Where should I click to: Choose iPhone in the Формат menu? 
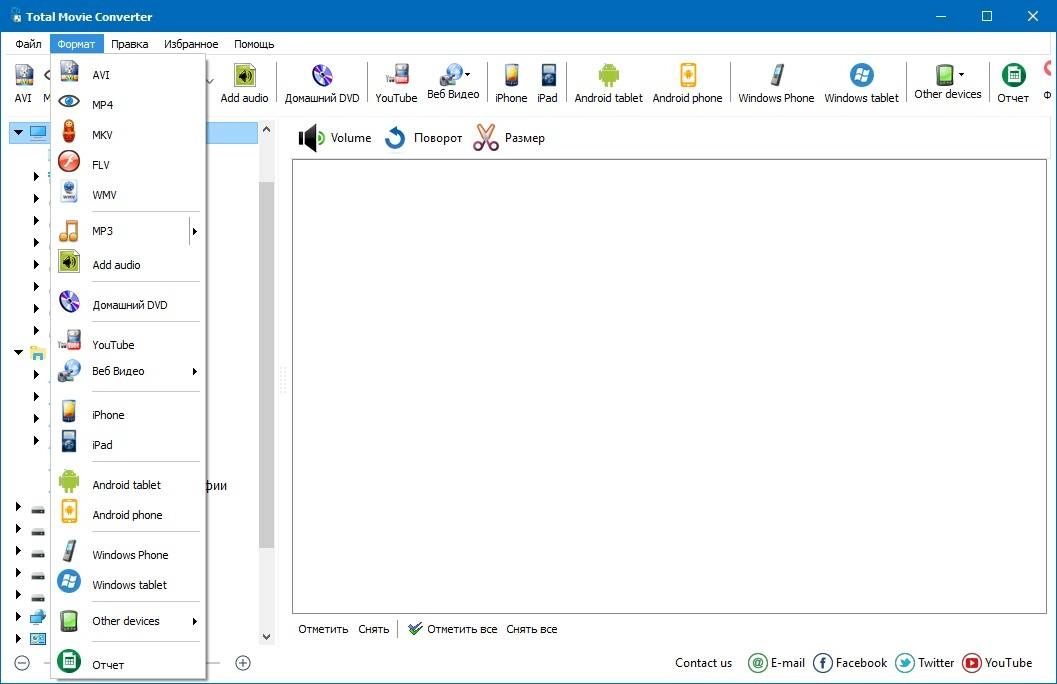128,414
